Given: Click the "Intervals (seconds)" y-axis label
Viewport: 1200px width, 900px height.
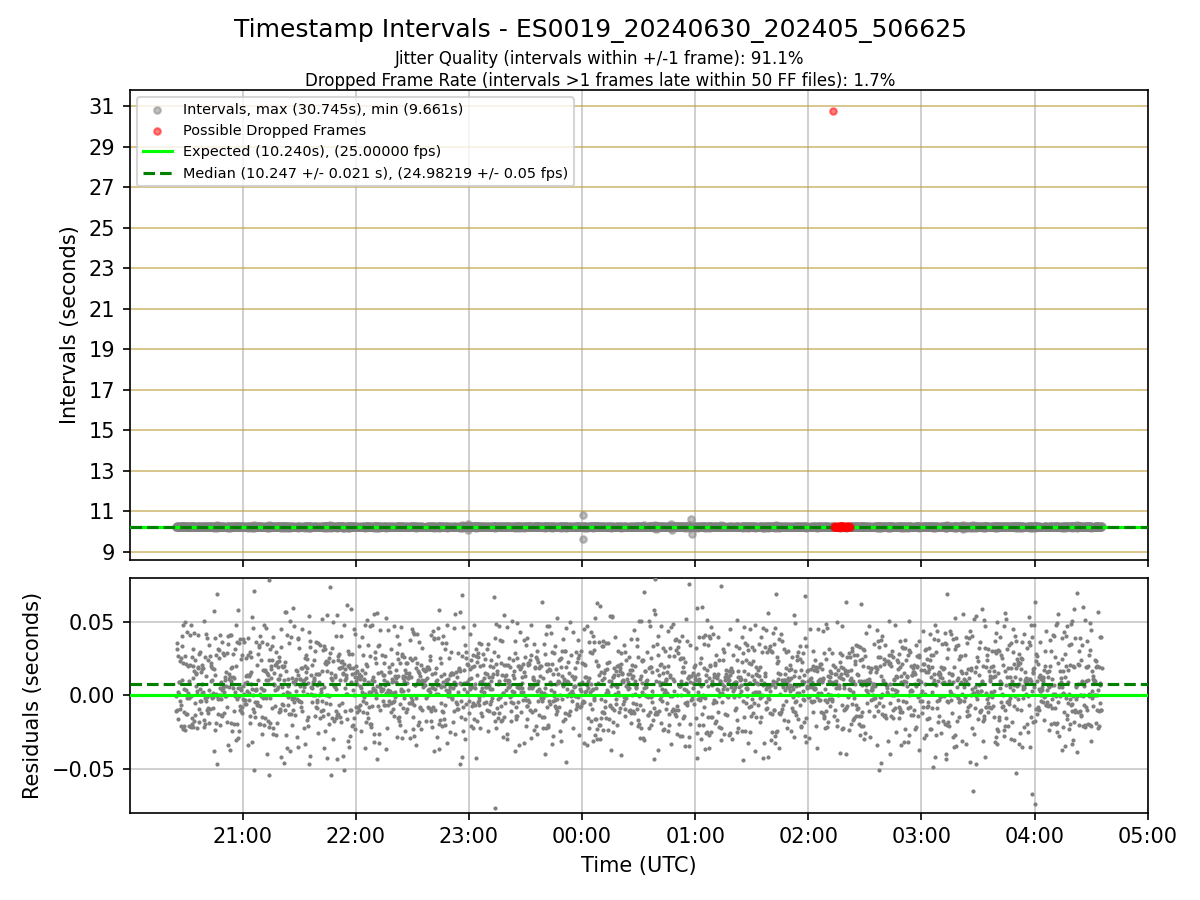Looking at the screenshot, I should tap(68, 325).
